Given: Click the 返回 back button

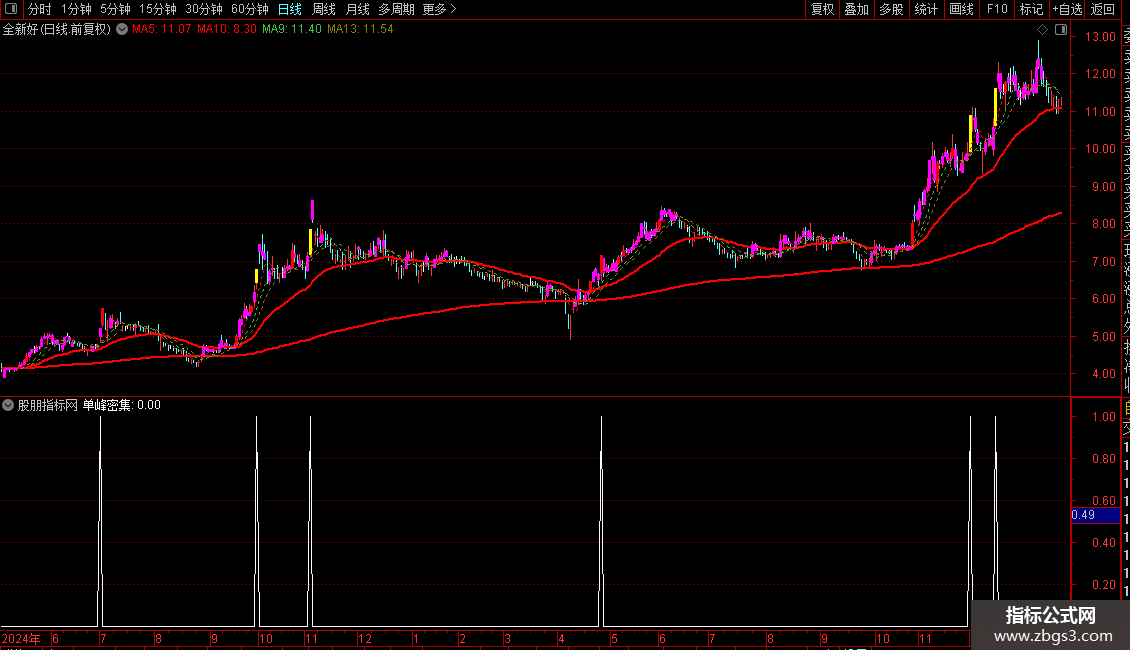Looking at the screenshot, I should tap(1103, 9).
